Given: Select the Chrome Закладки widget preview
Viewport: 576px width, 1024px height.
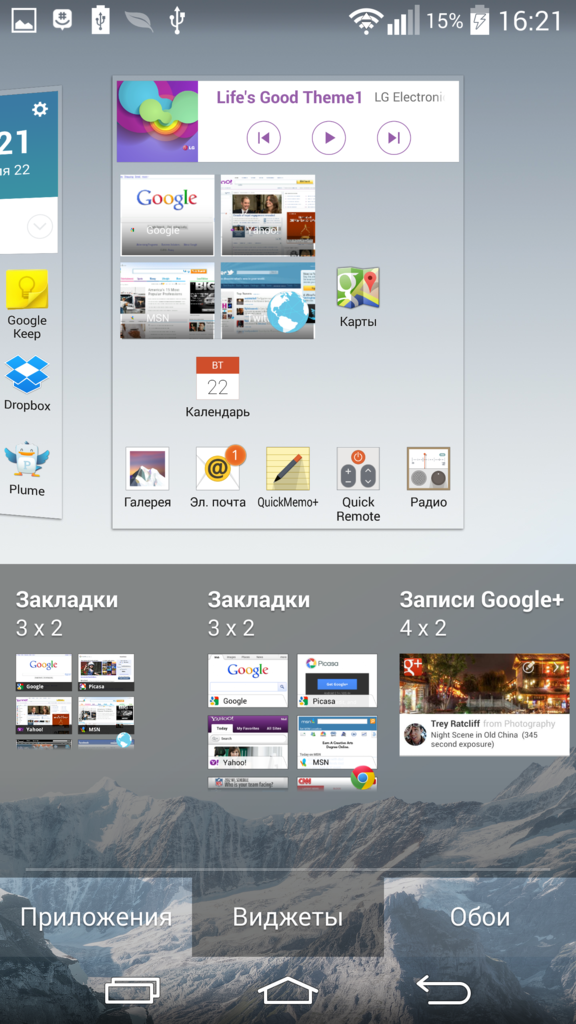Looking at the screenshot, I should click(x=293, y=722).
